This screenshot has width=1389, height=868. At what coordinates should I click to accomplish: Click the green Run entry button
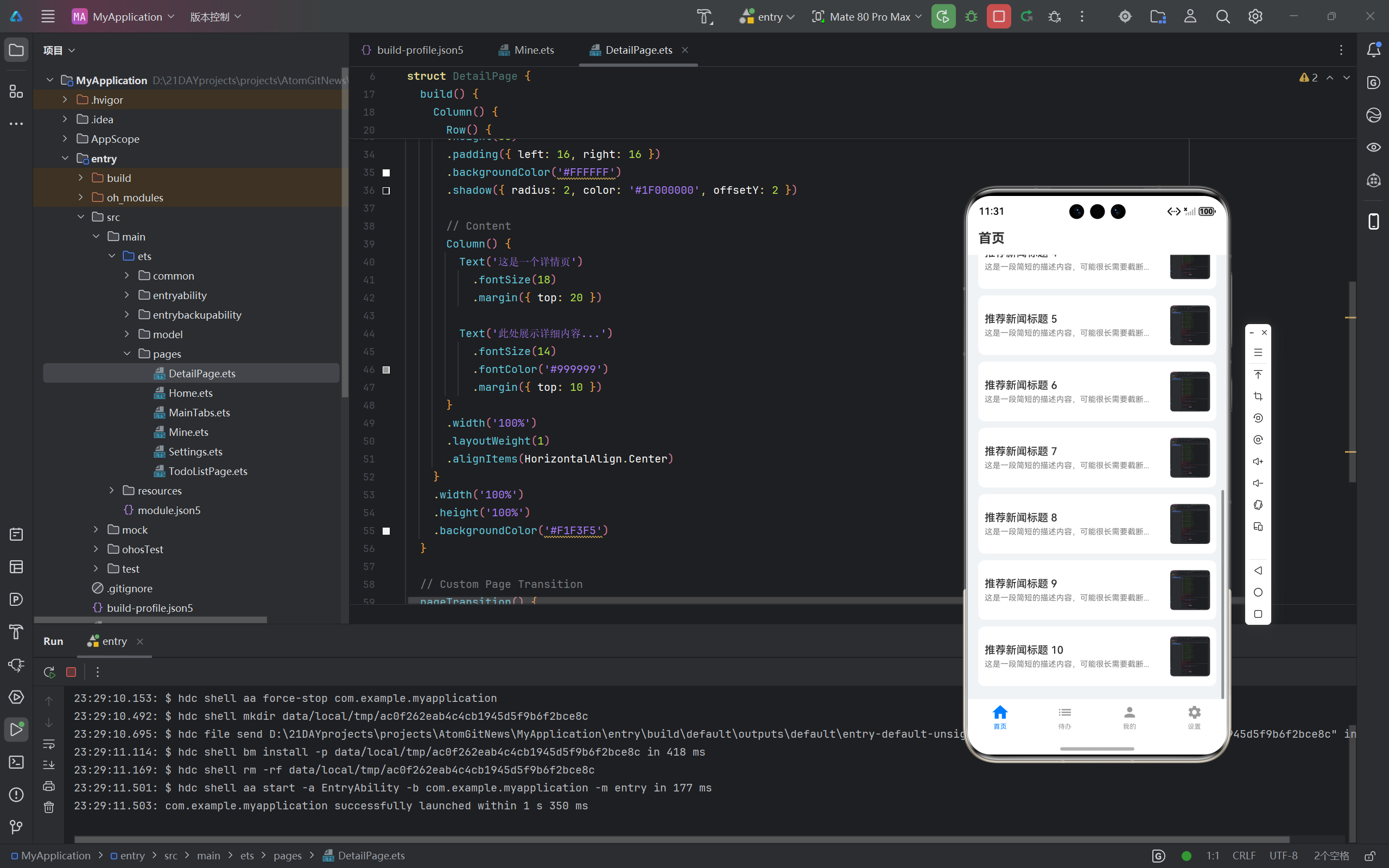tap(943, 17)
